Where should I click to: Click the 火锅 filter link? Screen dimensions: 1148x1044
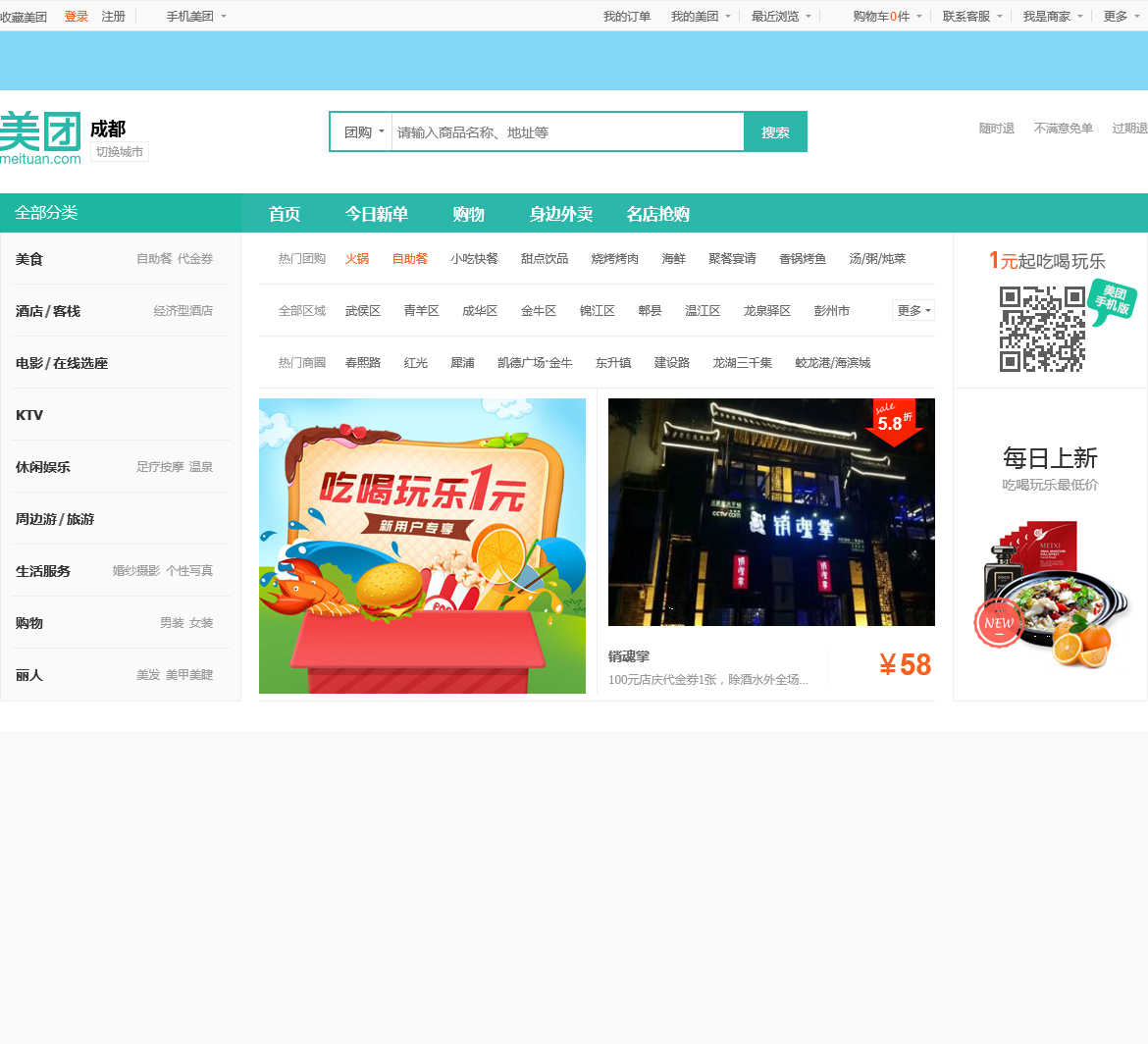357,258
